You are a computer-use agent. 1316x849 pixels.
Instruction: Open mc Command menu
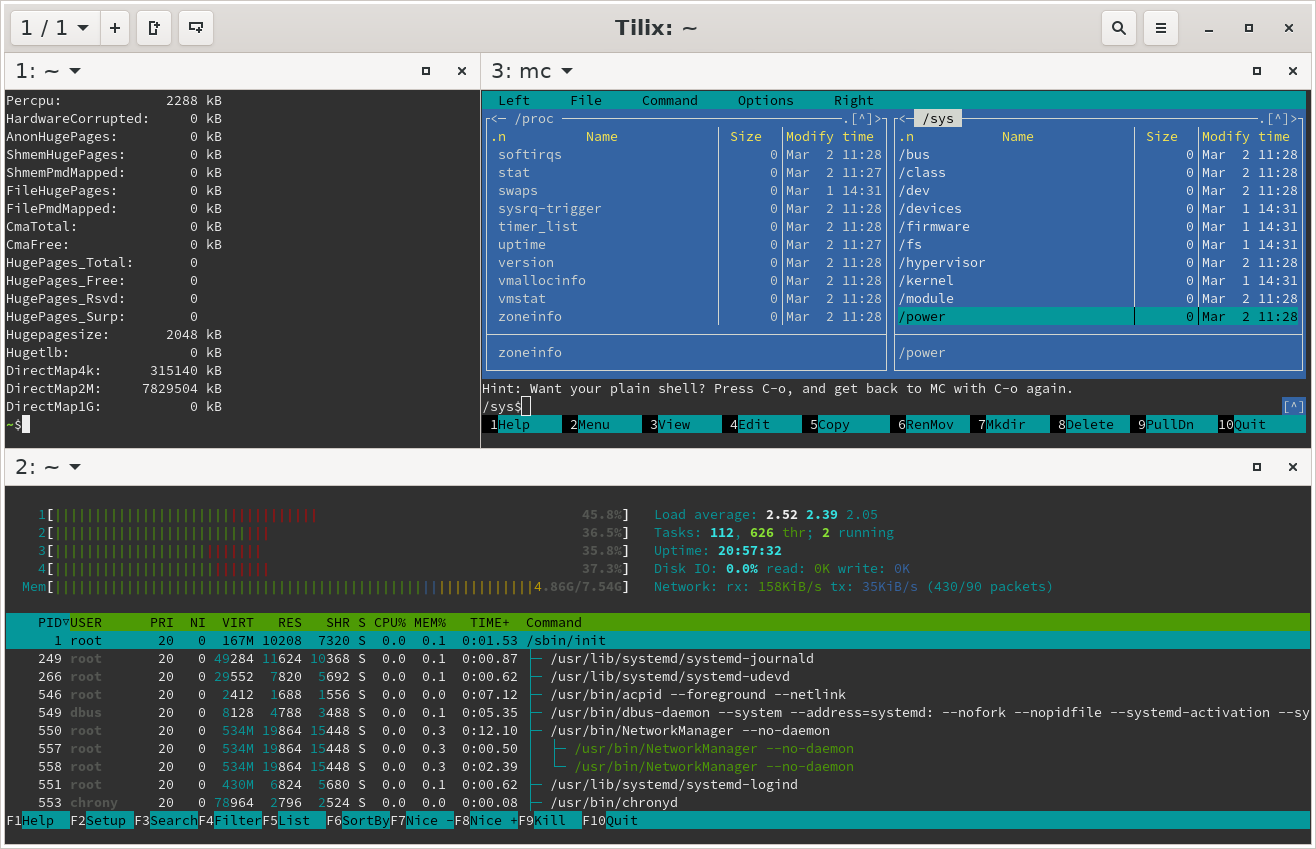pos(670,100)
